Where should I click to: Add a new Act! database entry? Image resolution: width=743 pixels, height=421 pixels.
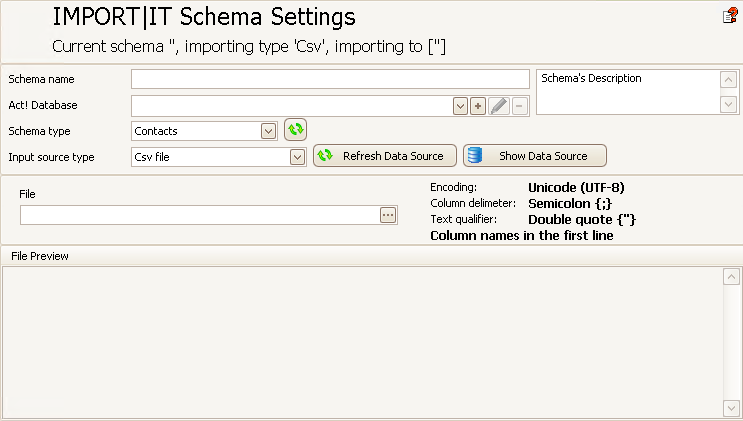(x=478, y=106)
